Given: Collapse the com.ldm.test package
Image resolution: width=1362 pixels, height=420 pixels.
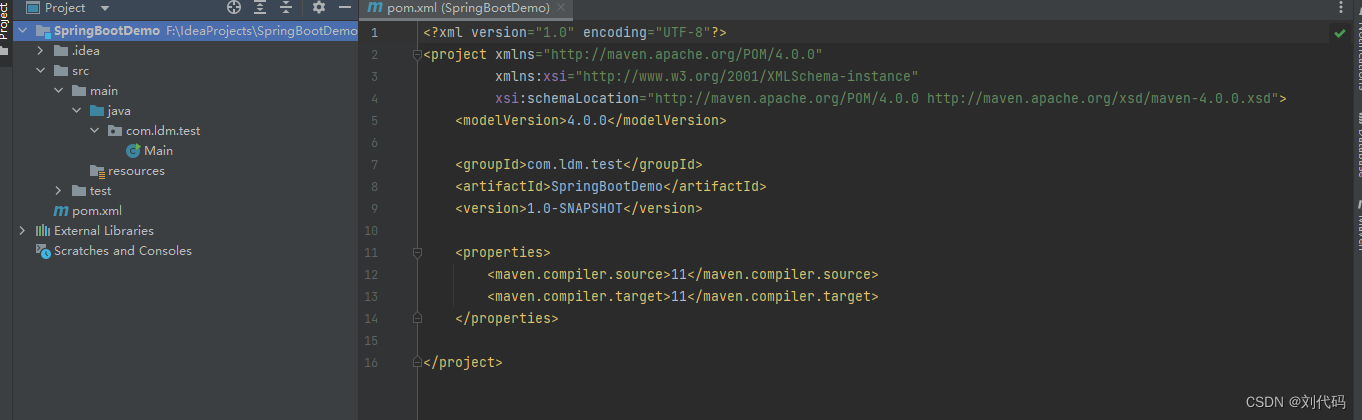Looking at the screenshot, I should (94, 131).
